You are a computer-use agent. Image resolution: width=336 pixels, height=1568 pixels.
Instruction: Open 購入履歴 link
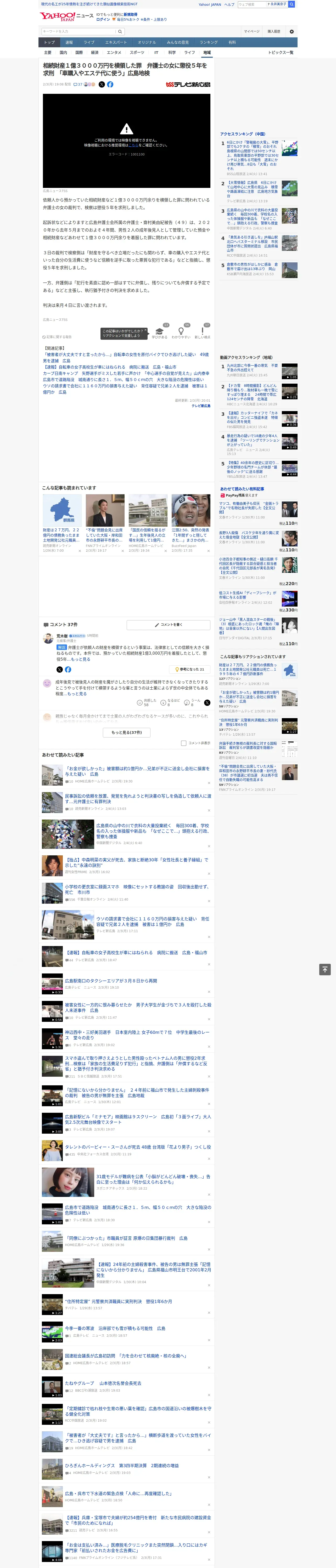pos(274,31)
